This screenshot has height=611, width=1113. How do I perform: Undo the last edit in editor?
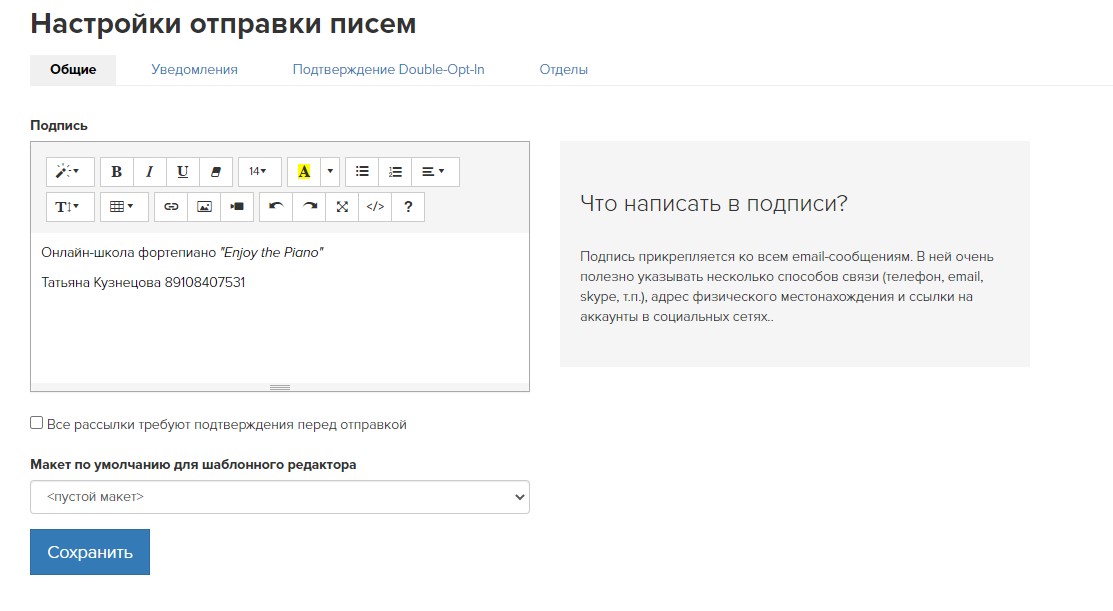(276, 207)
